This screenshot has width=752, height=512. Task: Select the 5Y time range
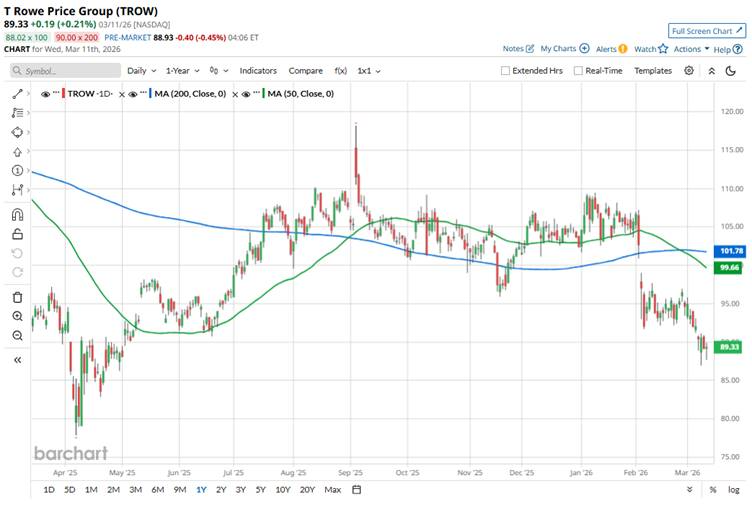coord(260,490)
